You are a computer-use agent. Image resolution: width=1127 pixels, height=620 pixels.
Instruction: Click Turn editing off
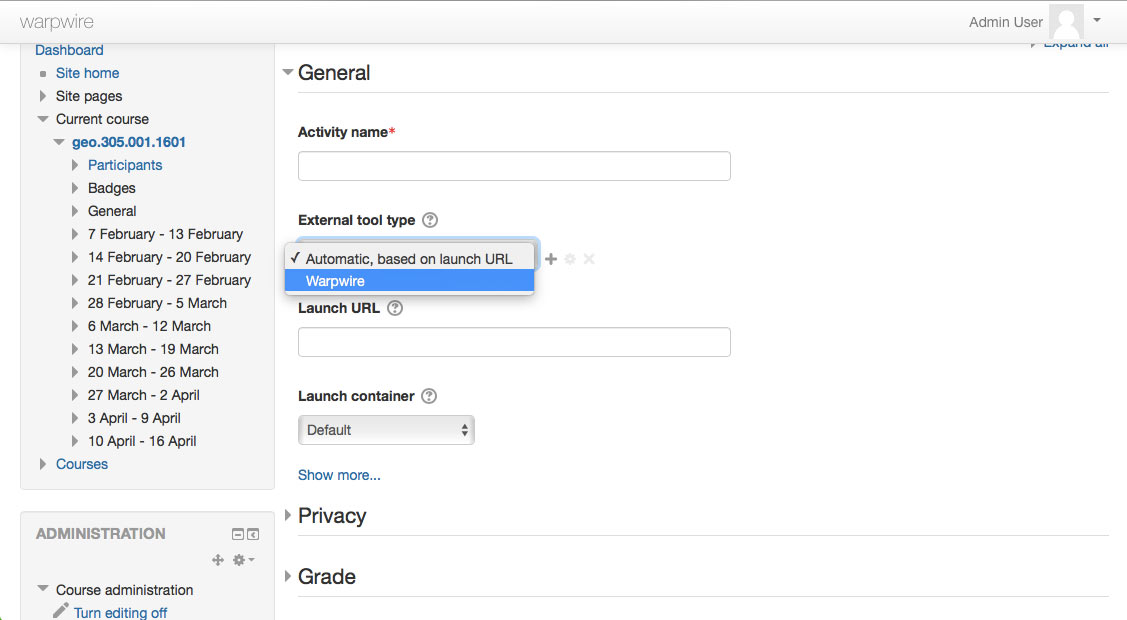pos(120,612)
